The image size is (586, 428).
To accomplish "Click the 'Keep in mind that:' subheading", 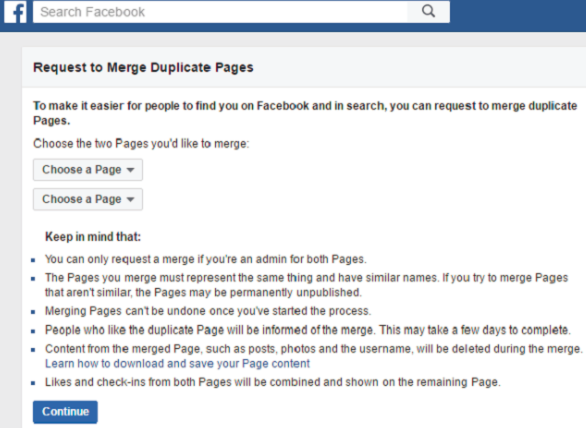I will (93, 237).
